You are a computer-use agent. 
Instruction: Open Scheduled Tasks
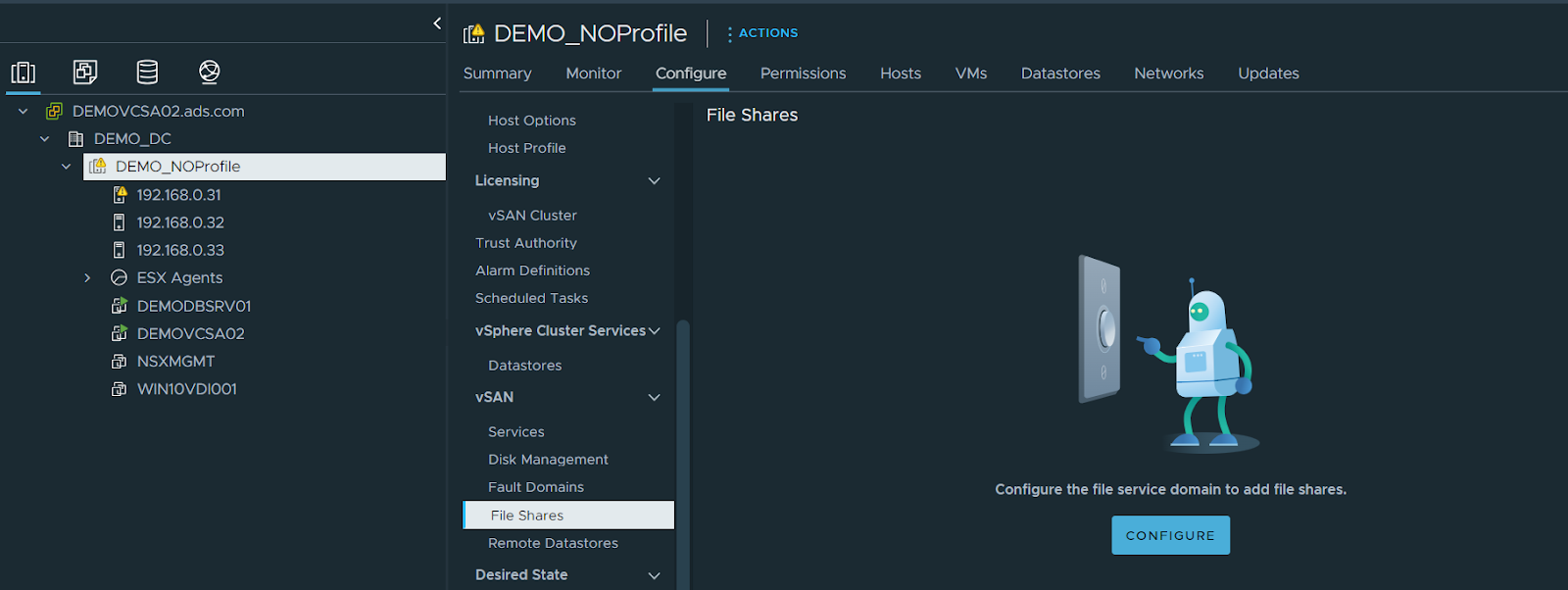click(532, 297)
